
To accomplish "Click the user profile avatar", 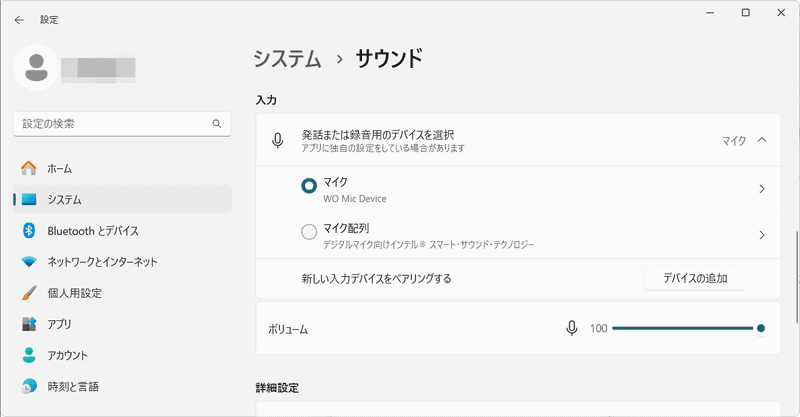I will tap(36, 67).
